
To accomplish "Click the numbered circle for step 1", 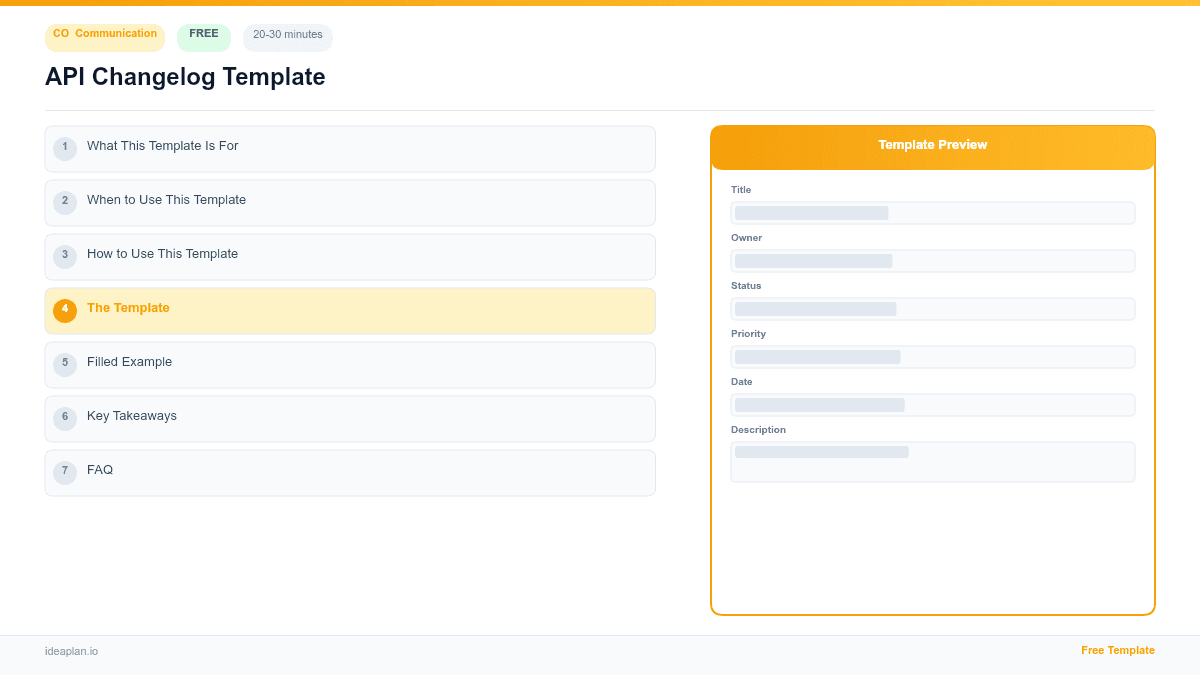I will point(65,148).
